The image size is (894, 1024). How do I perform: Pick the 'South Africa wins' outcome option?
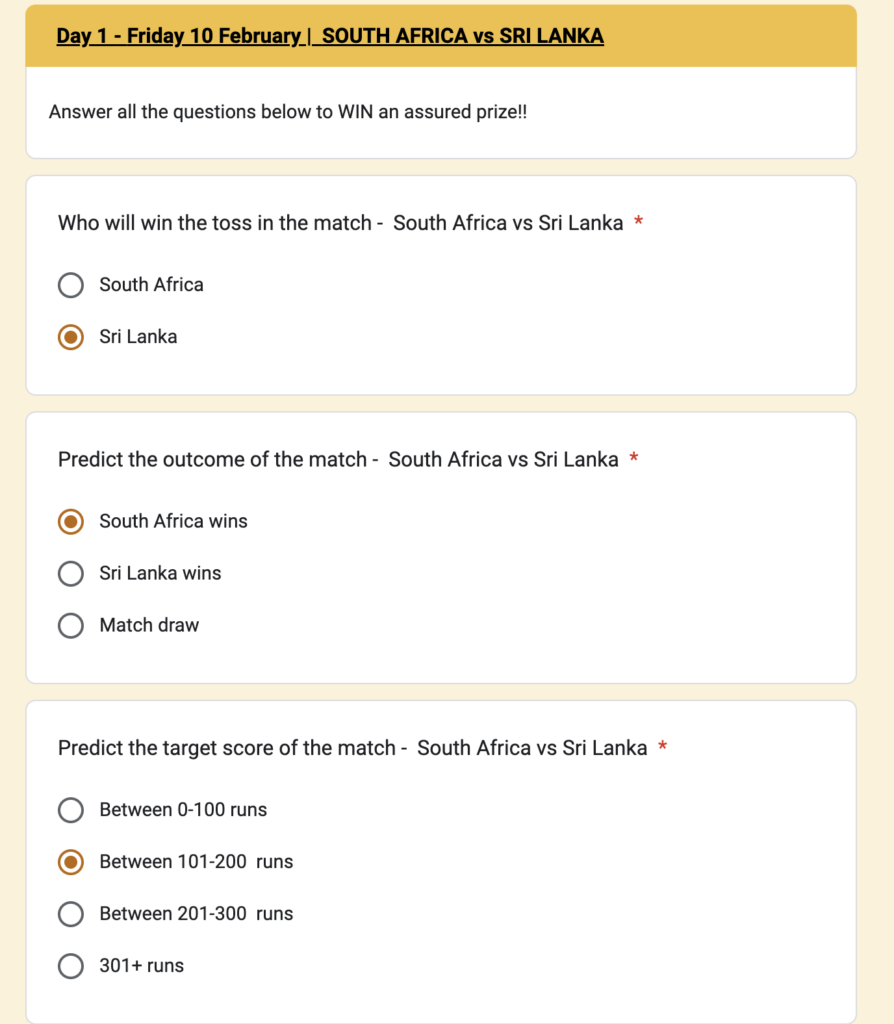(71, 521)
